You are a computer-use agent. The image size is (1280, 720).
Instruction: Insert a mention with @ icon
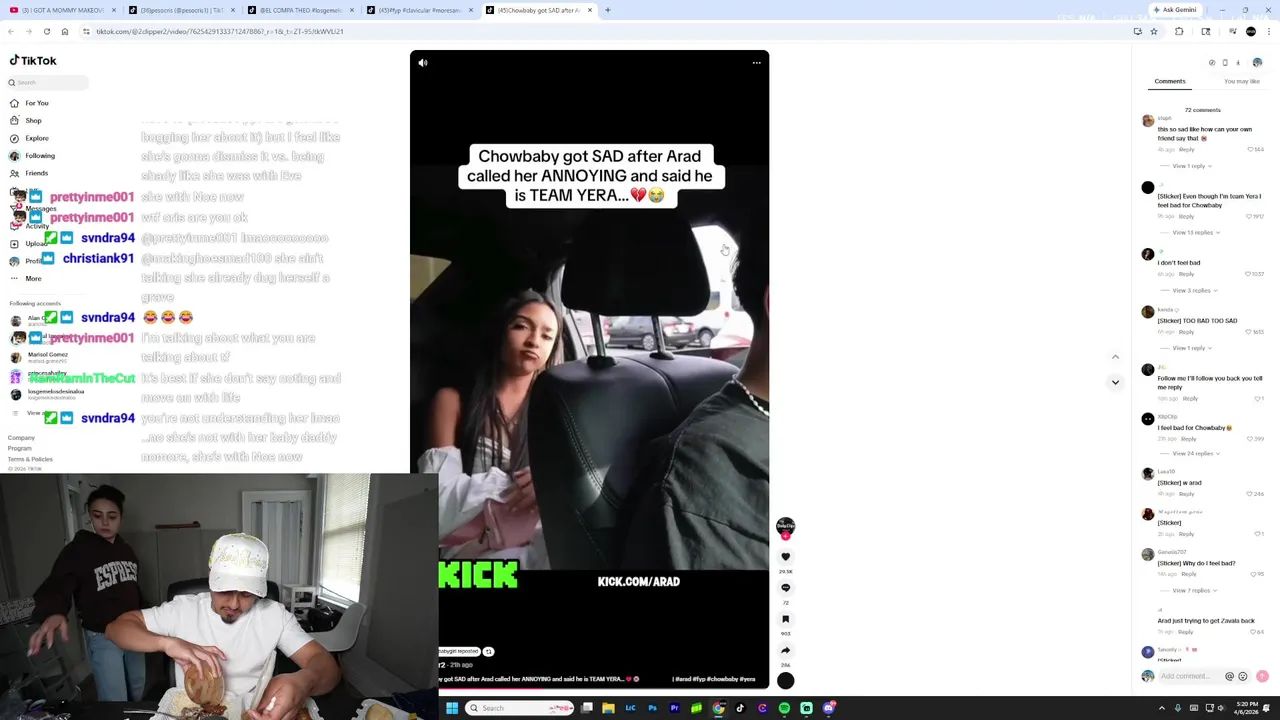(1229, 677)
